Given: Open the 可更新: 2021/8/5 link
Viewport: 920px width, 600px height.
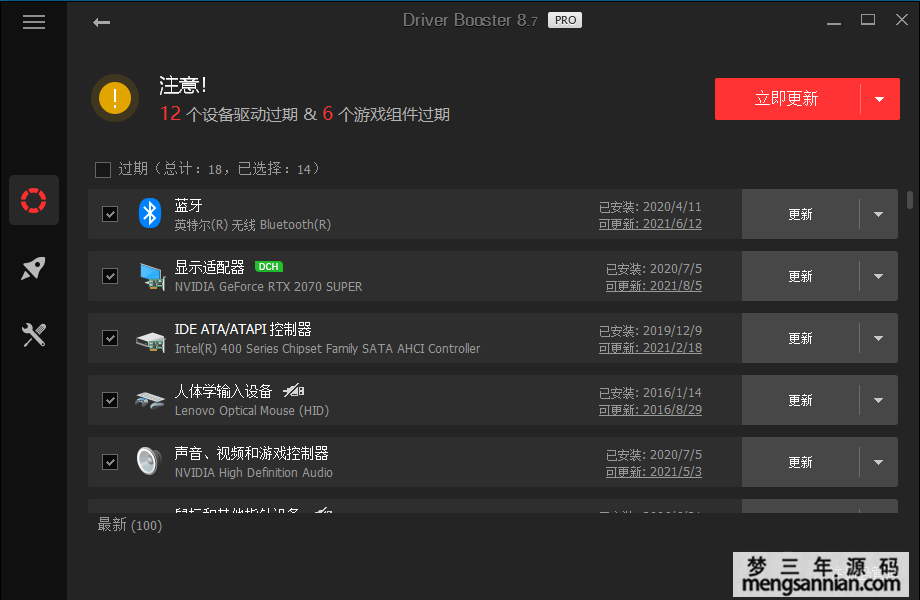Looking at the screenshot, I should [x=654, y=286].
